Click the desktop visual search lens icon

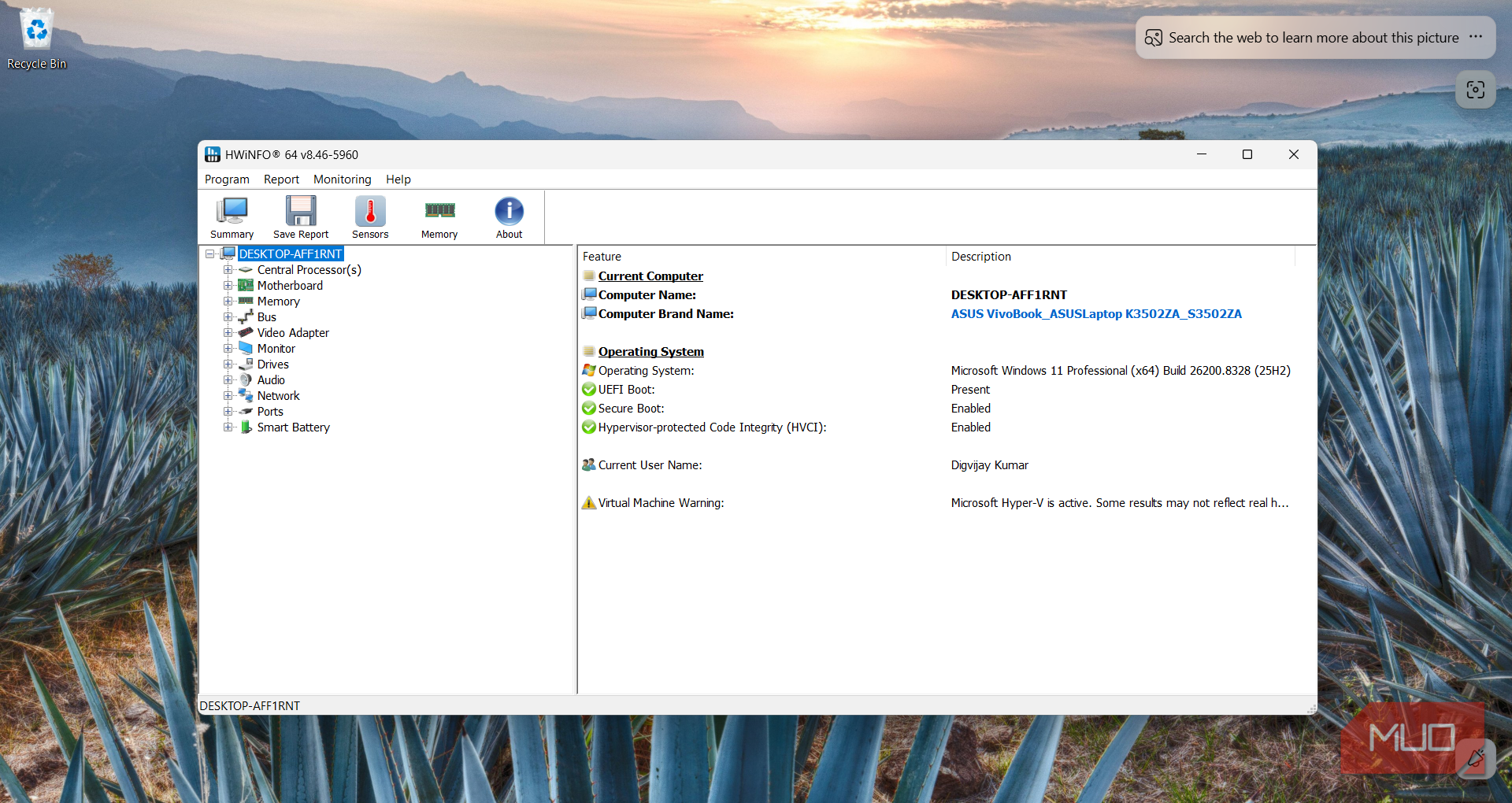[1475, 90]
